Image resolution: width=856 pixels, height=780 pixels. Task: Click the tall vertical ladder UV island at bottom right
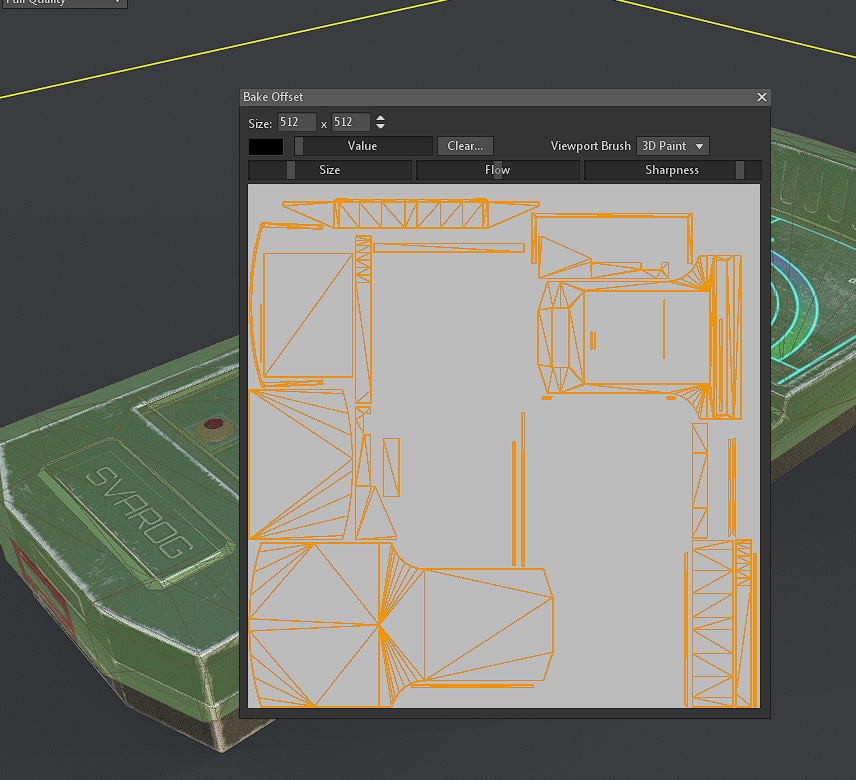[x=712, y=623]
